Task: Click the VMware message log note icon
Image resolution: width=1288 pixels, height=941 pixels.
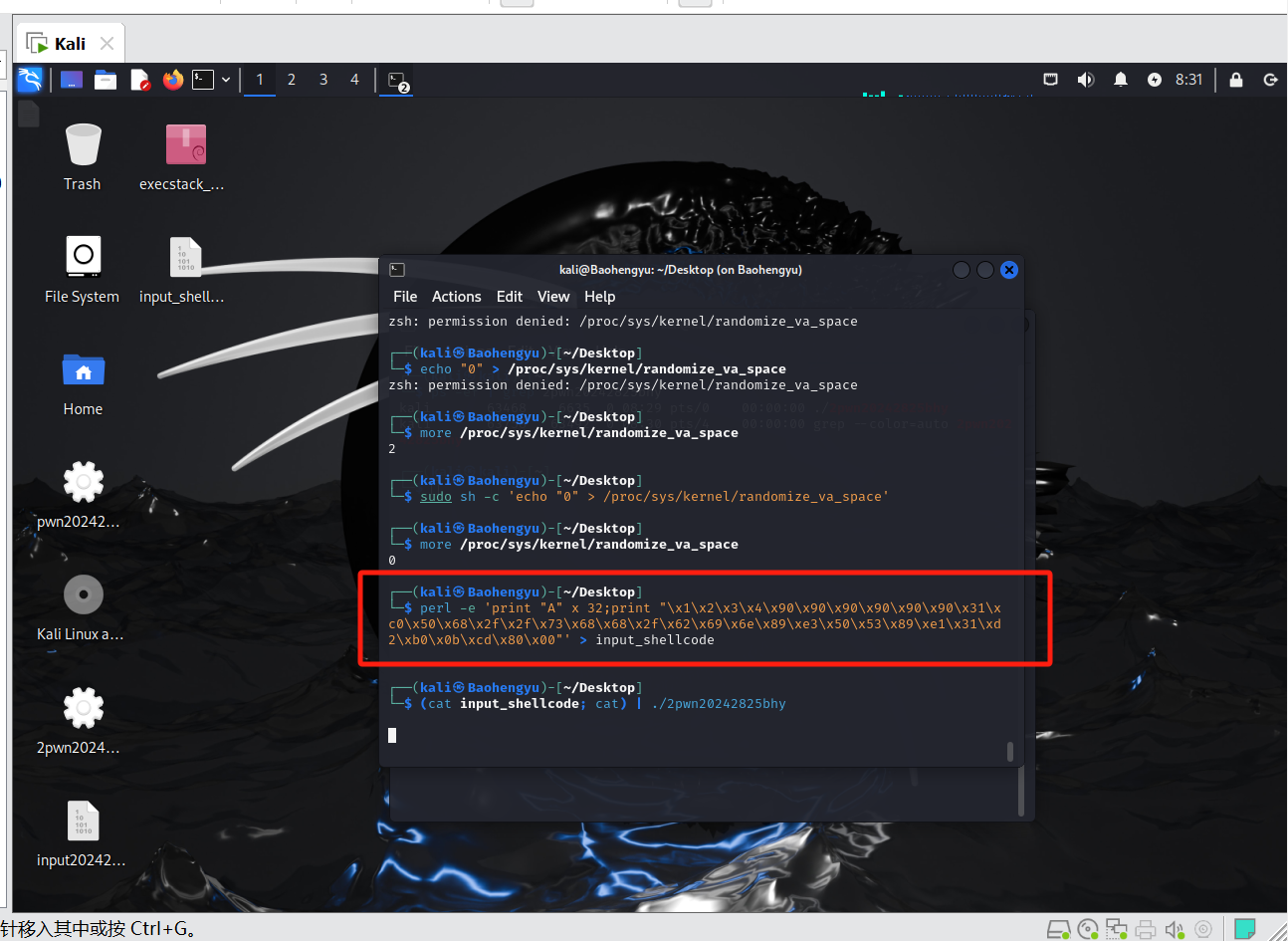Action: [1244, 928]
